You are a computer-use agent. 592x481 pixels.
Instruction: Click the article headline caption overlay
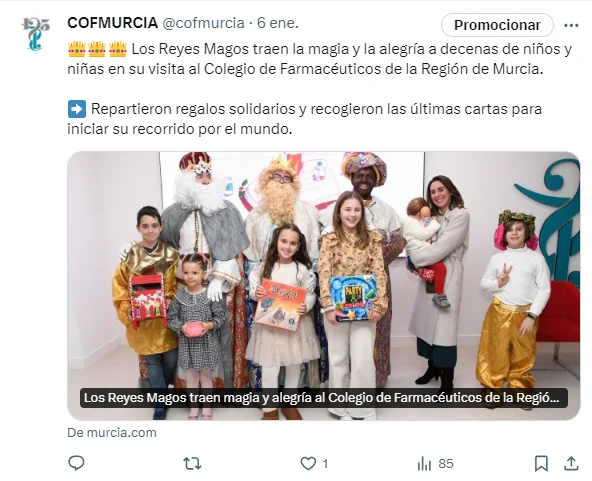[x=324, y=398]
